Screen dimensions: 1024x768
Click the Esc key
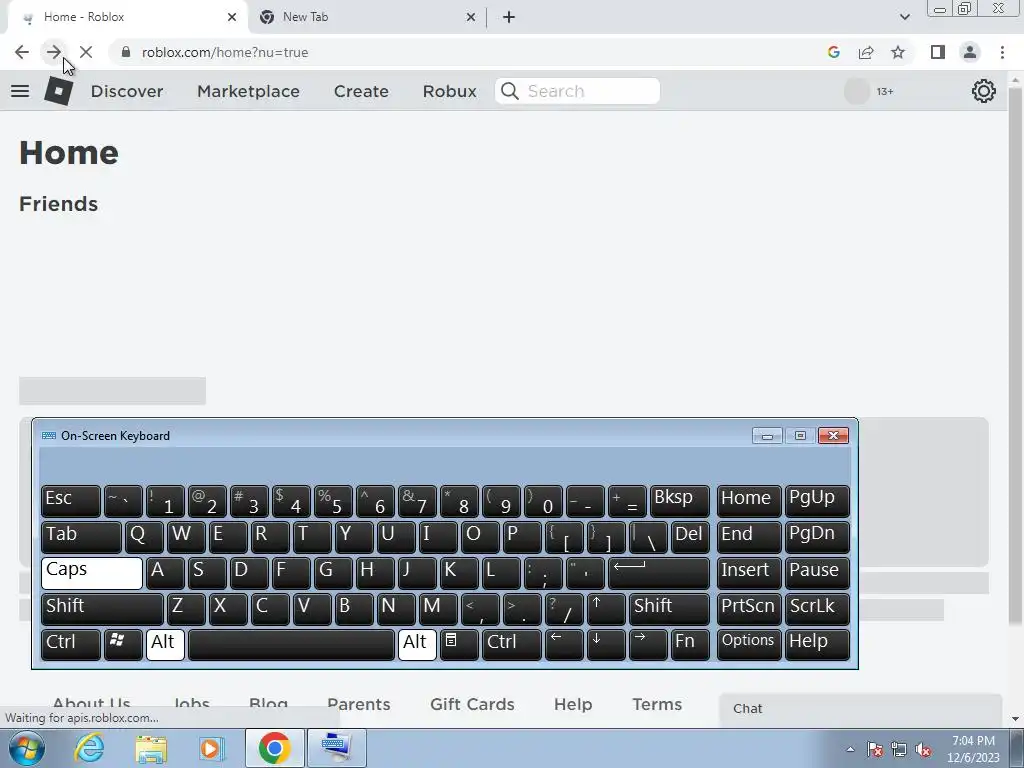tap(71, 501)
